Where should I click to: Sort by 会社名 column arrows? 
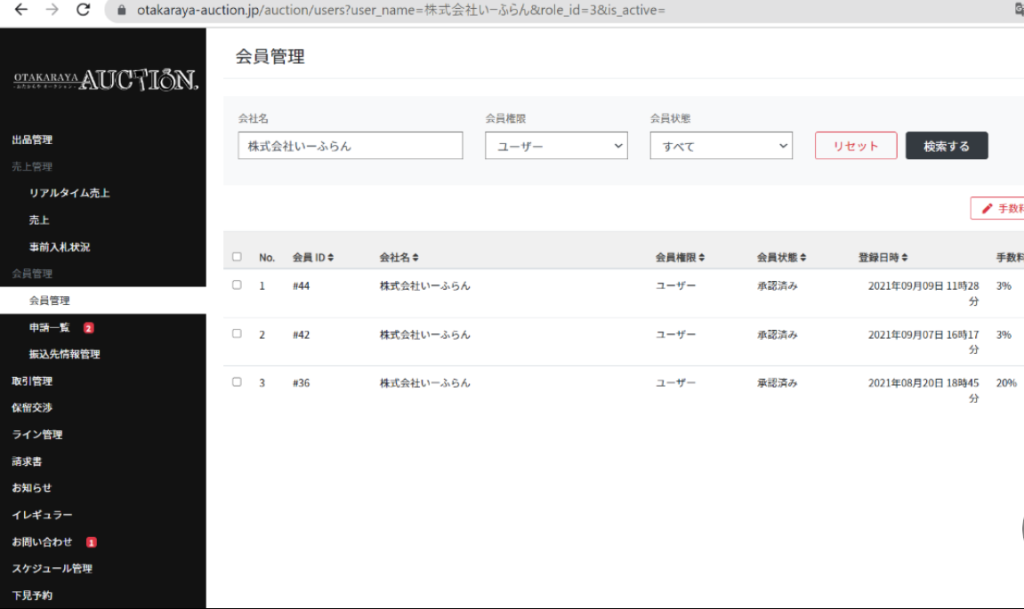click(415, 258)
